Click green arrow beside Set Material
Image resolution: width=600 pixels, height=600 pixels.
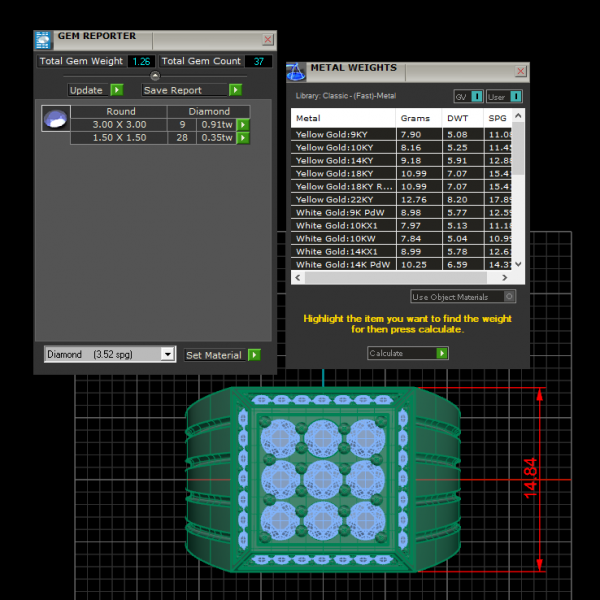click(x=254, y=355)
